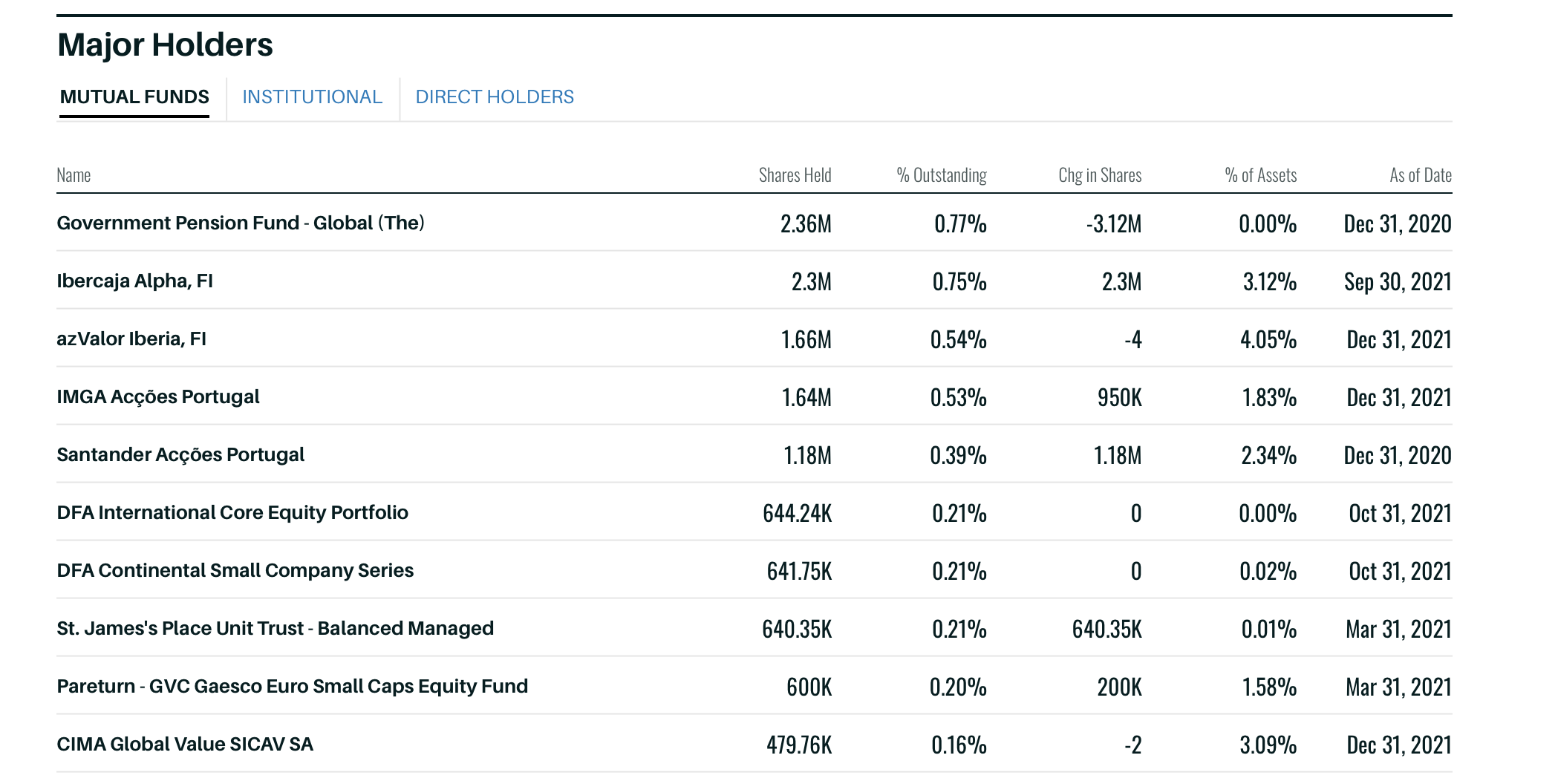Open the Direct Holders tab

495,97
